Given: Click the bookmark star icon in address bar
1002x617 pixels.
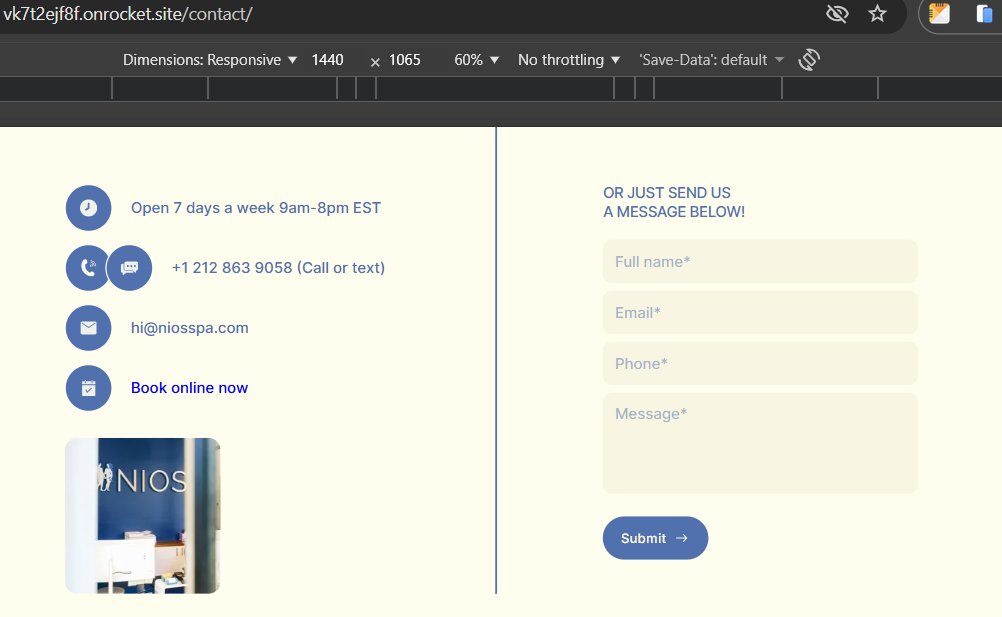Looking at the screenshot, I should click(x=877, y=13).
